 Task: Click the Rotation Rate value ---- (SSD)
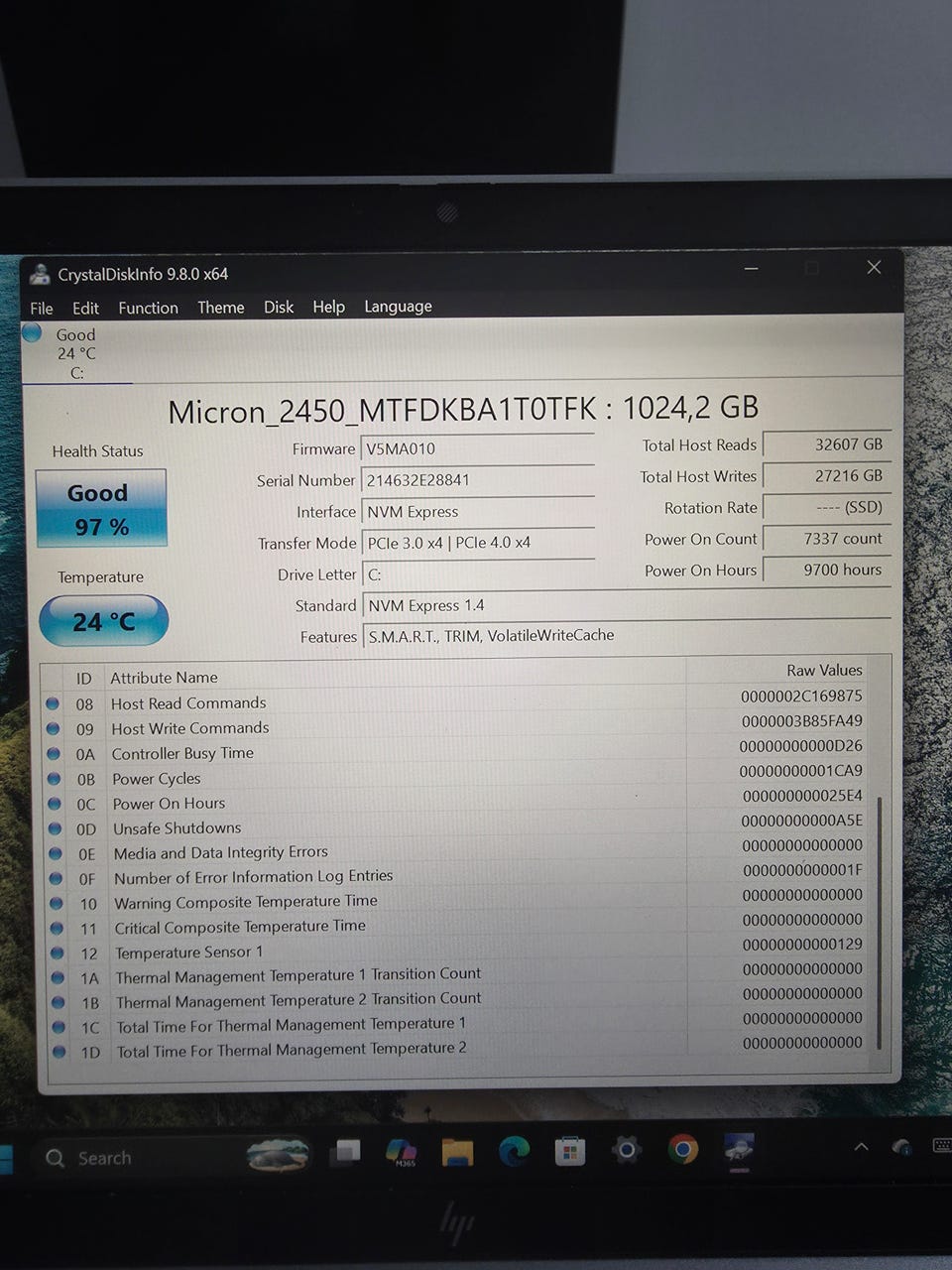click(x=826, y=507)
